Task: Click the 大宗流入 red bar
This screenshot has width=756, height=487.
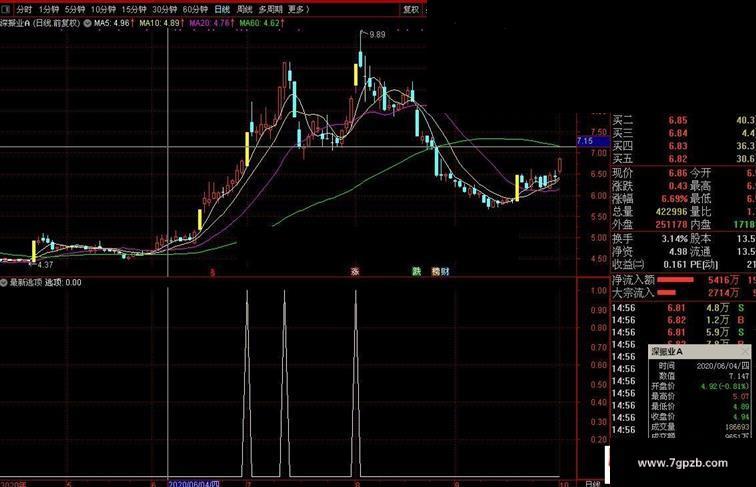Action: pyautogui.click(x=667, y=292)
